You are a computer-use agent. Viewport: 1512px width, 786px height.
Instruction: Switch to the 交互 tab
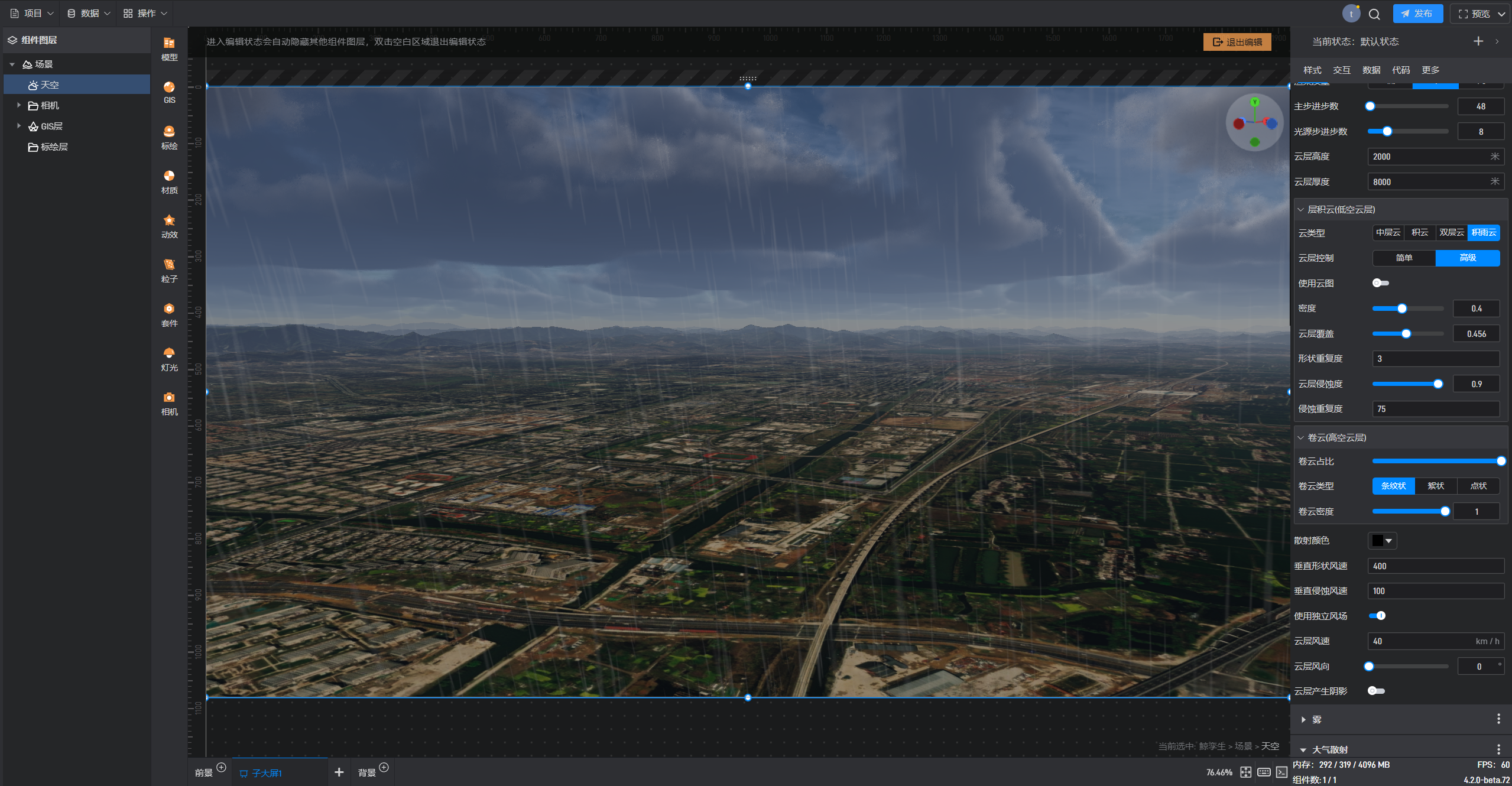pyautogui.click(x=1341, y=70)
